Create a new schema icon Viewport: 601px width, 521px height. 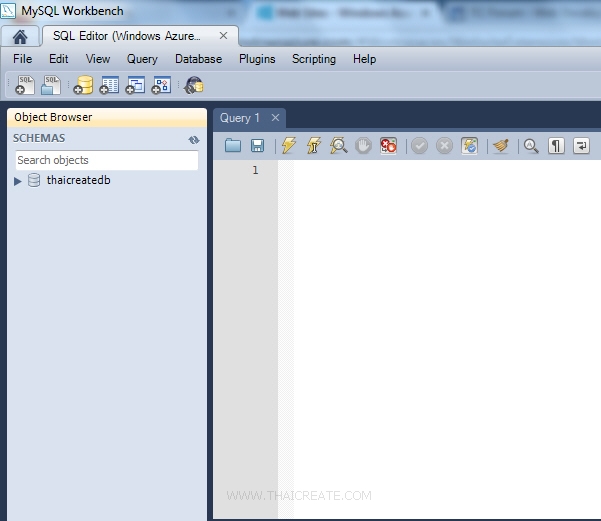[x=84, y=85]
